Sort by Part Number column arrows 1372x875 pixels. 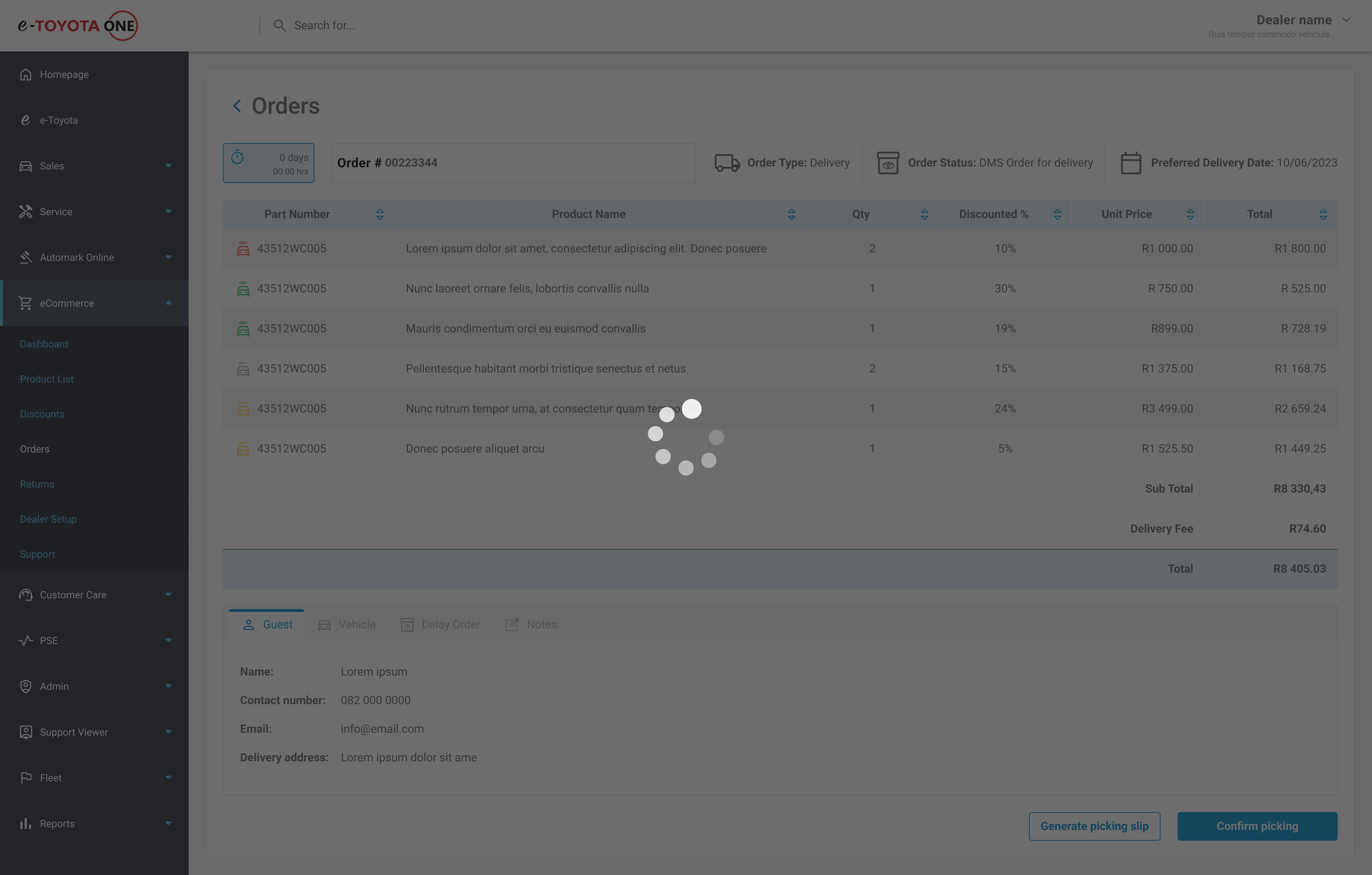point(380,214)
